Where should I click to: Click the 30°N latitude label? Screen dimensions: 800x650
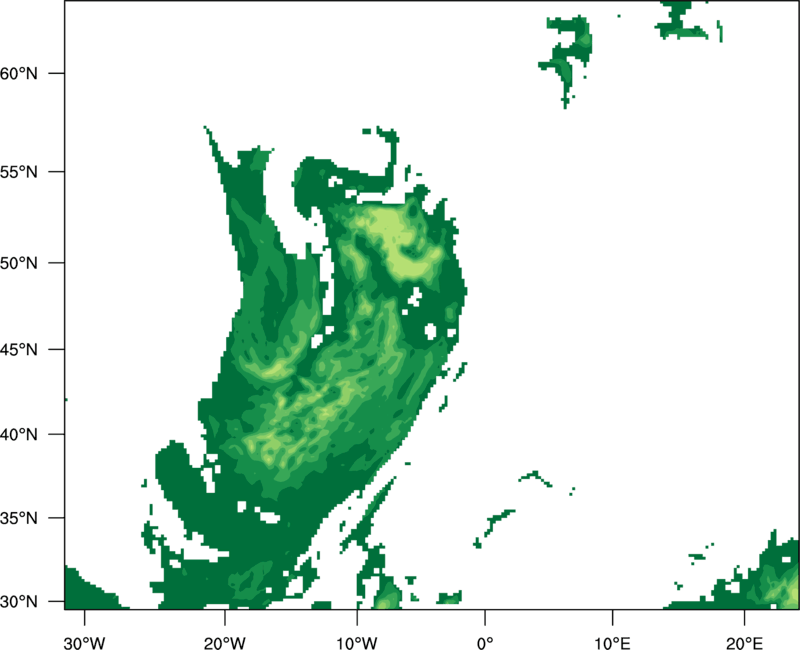[19, 602]
